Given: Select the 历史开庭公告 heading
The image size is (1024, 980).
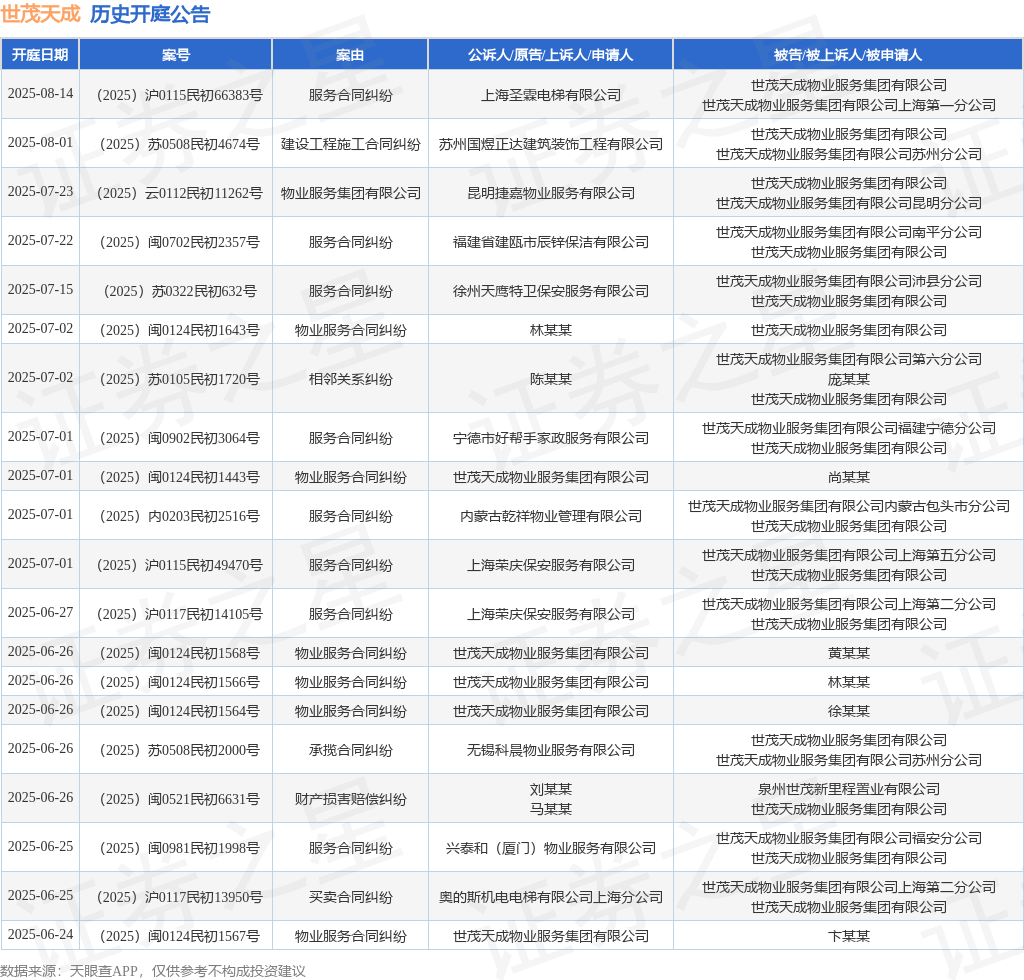Looking at the screenshot, I should 150,14.
